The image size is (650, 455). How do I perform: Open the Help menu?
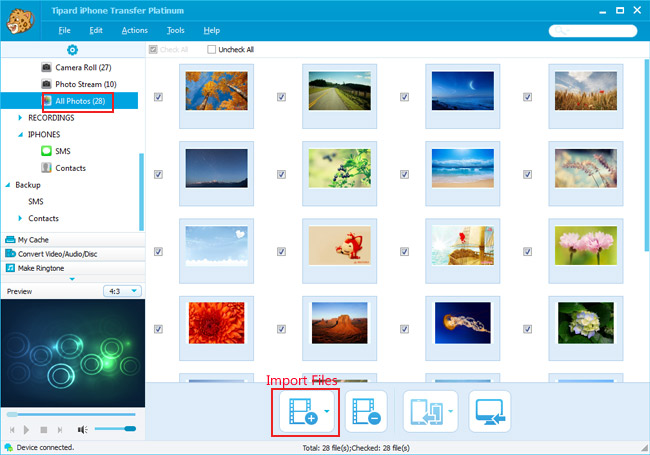pos(211,30)
